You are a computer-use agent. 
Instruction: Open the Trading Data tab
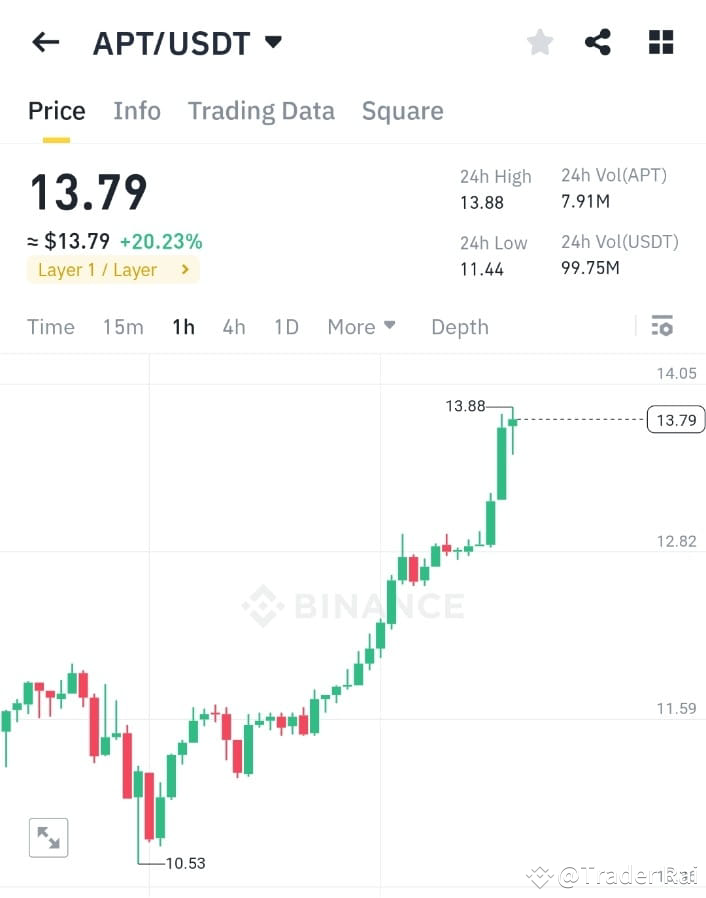[x=261, y=111]
